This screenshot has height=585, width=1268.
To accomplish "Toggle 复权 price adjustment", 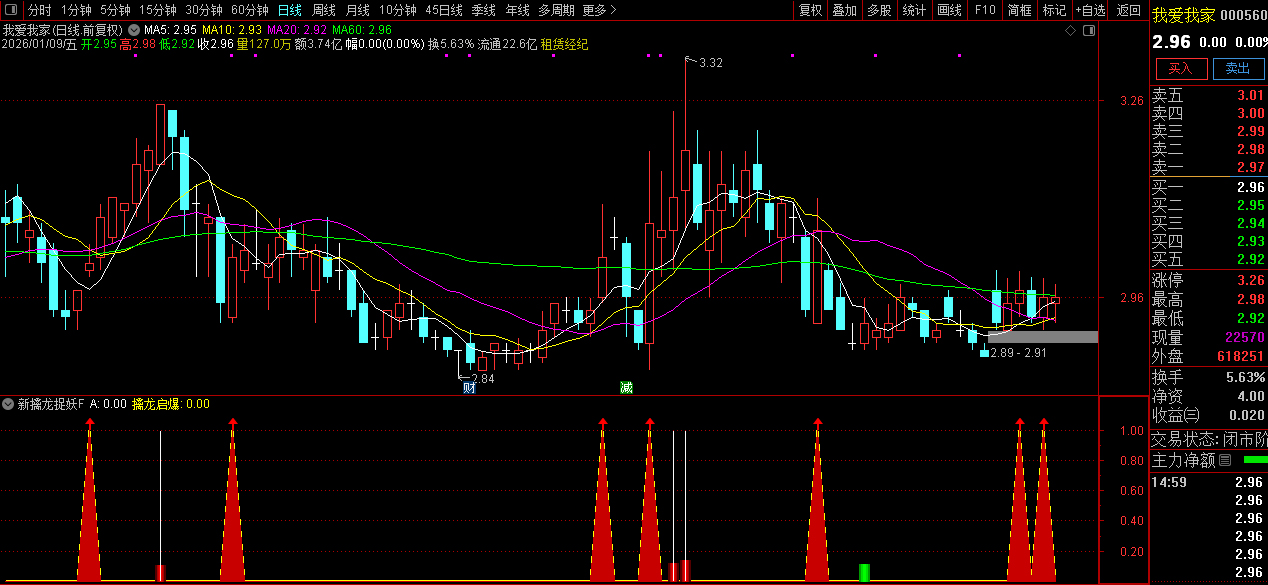I will (810, 10).
